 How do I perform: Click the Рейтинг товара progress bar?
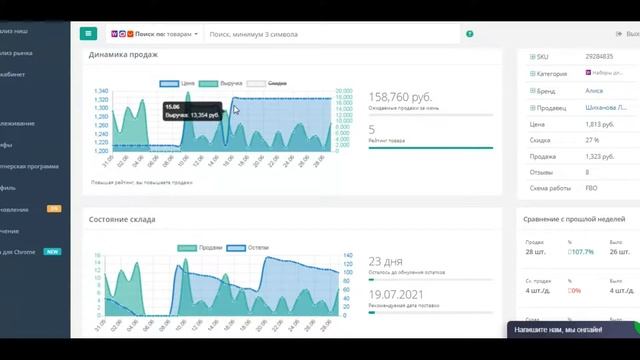coord(431,148)
